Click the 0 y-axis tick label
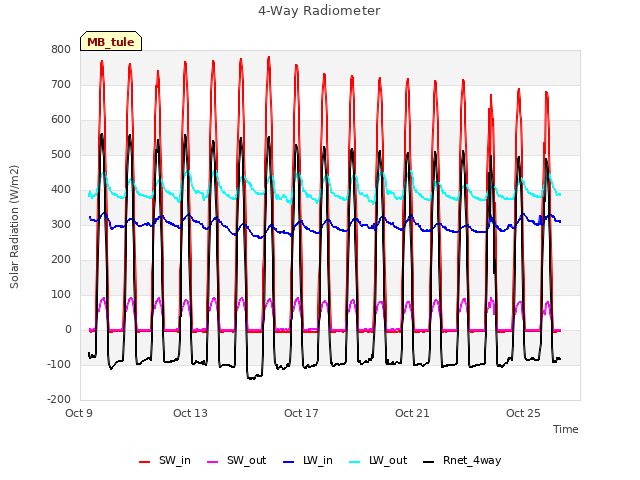640x480 pixels. coord(68,330)
